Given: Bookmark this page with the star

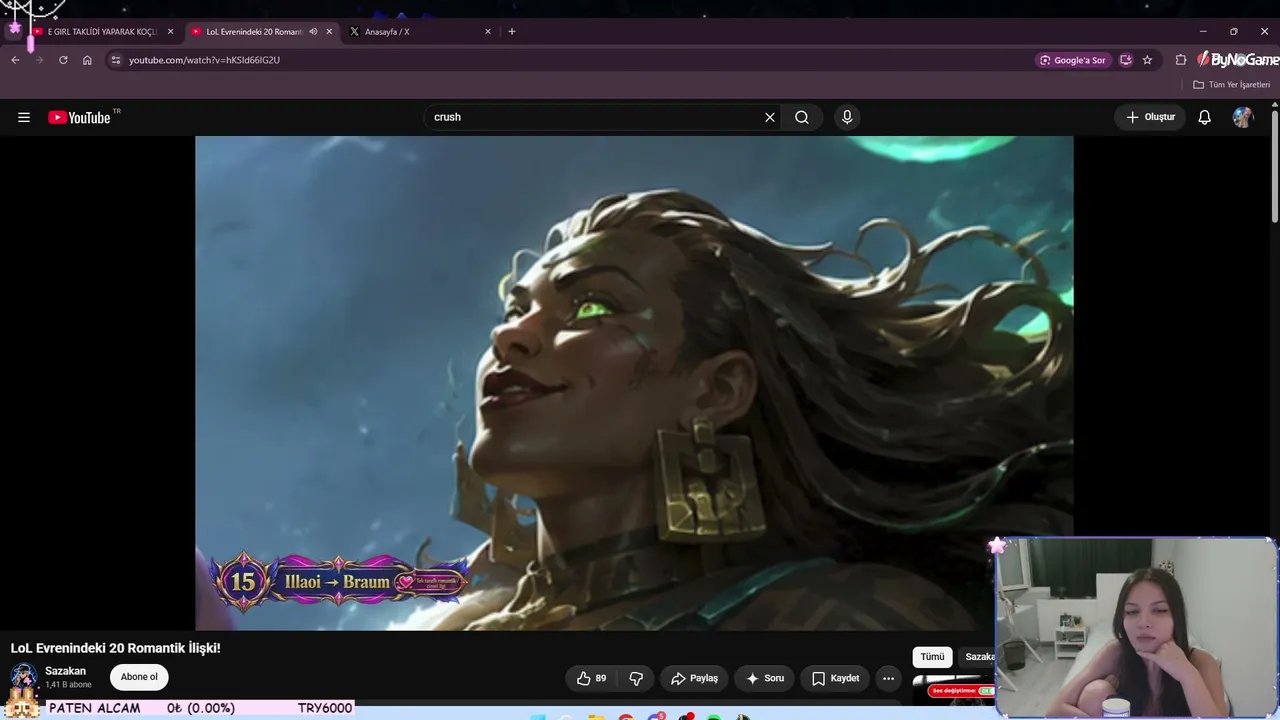Looking at the screenshot, I should [1147, 60].
